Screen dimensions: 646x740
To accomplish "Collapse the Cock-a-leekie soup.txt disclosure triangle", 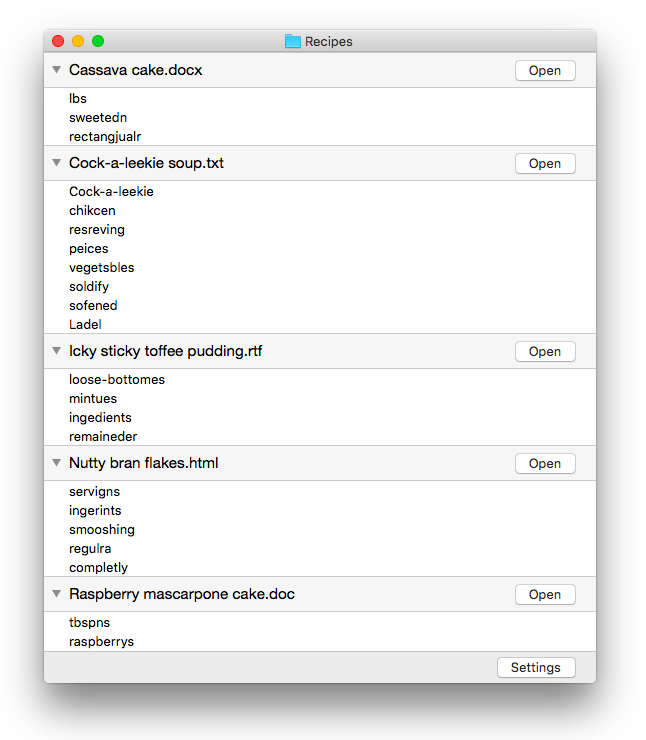I will 57,163.
